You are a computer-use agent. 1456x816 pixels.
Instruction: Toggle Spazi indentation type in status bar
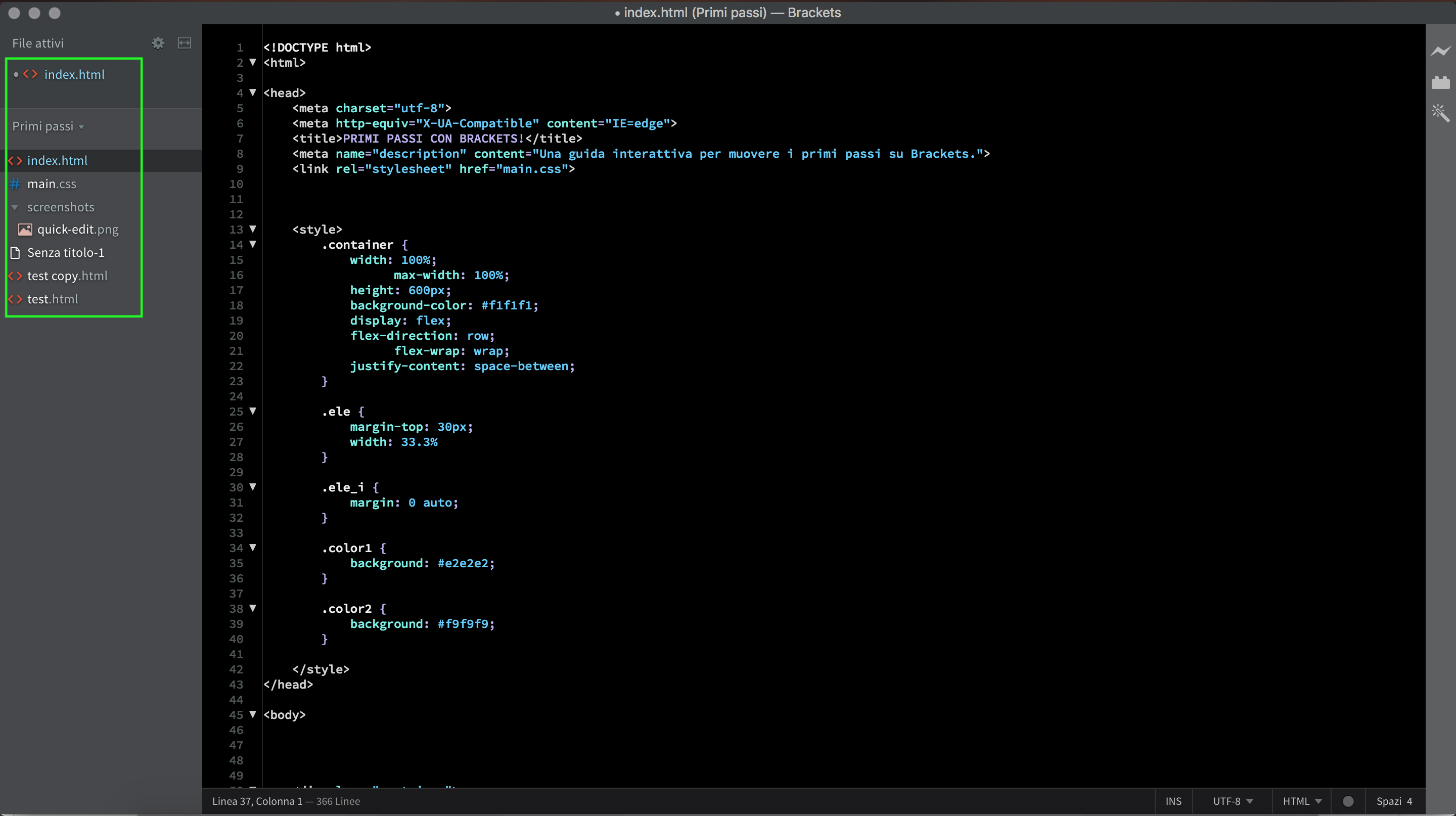[x=1388, y=801]
